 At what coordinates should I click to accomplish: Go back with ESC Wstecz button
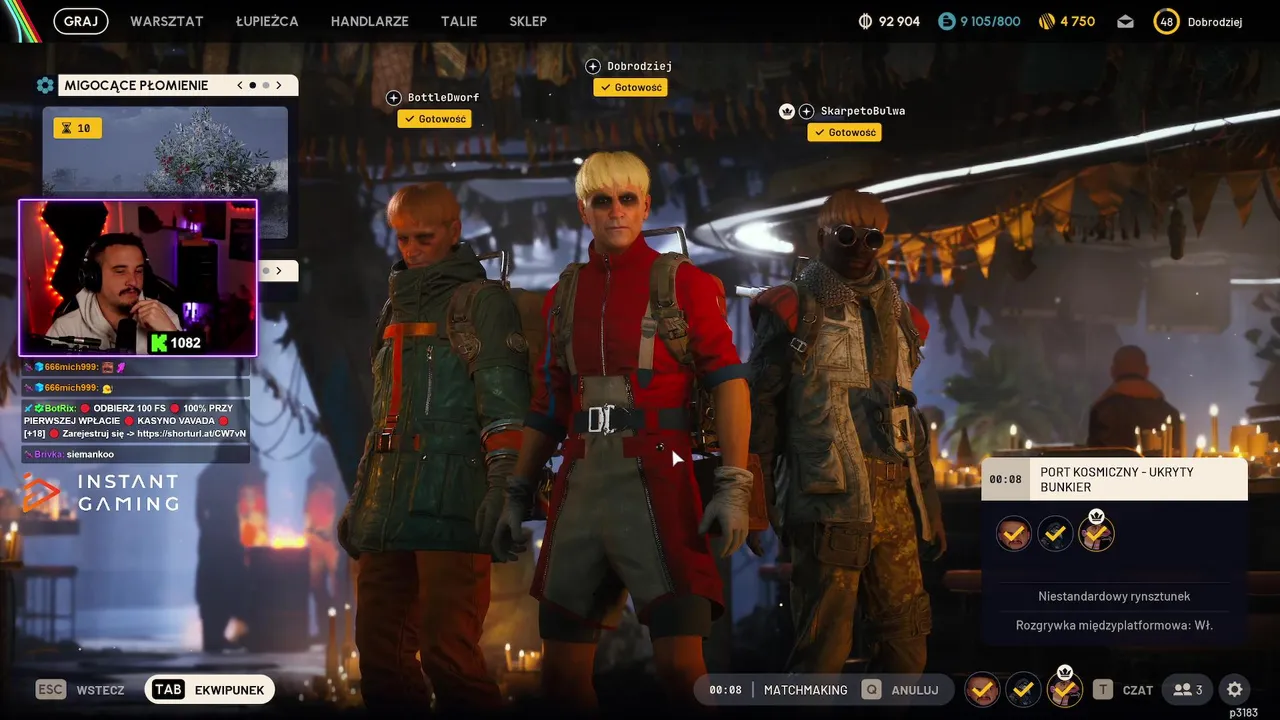tap(80, 690)
